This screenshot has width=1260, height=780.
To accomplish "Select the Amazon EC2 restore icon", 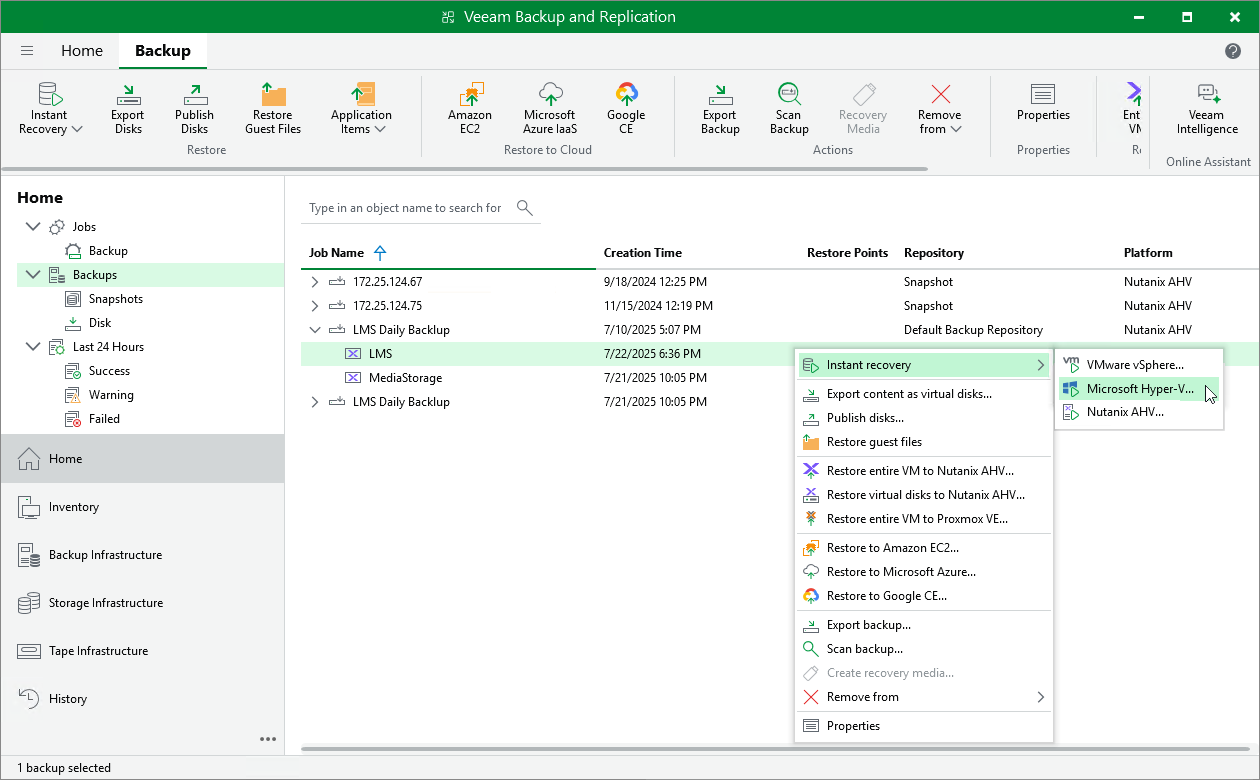I will pos(470,105).
